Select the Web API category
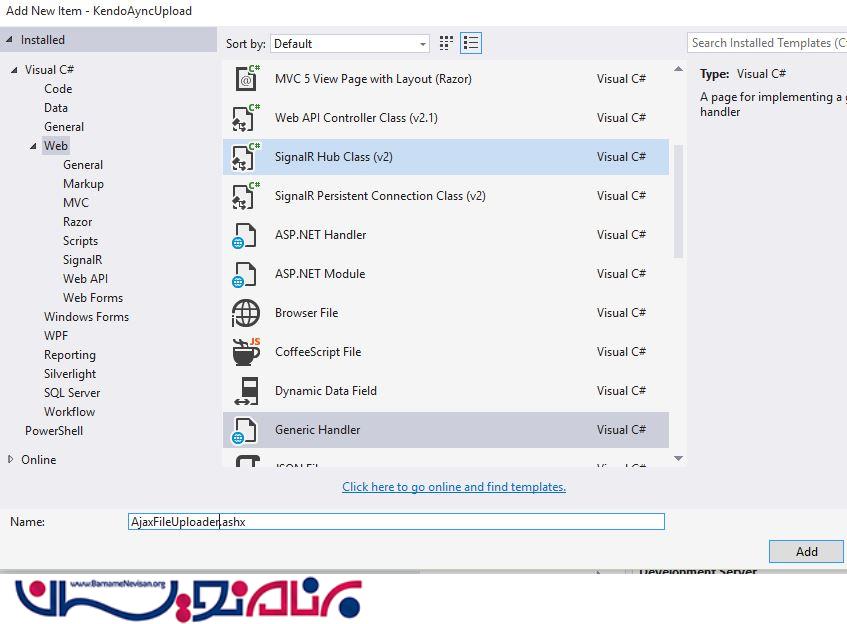 coord(85,278)
